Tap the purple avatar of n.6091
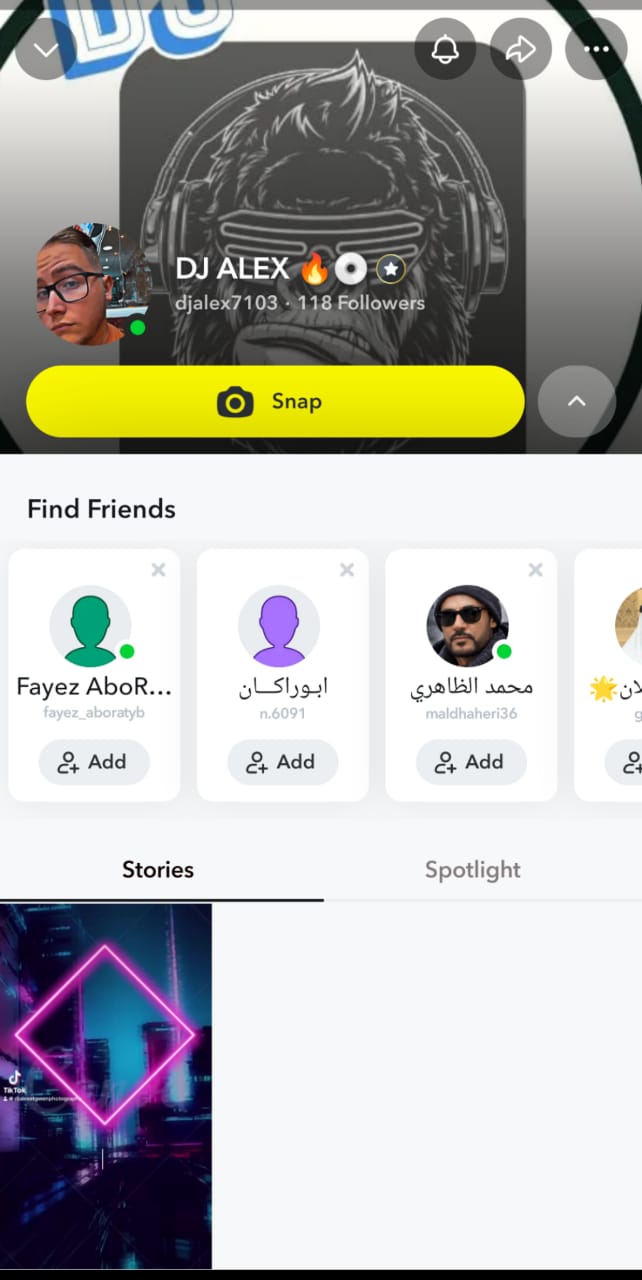This screenshot has width=642, height=1280. pos(279,626)
